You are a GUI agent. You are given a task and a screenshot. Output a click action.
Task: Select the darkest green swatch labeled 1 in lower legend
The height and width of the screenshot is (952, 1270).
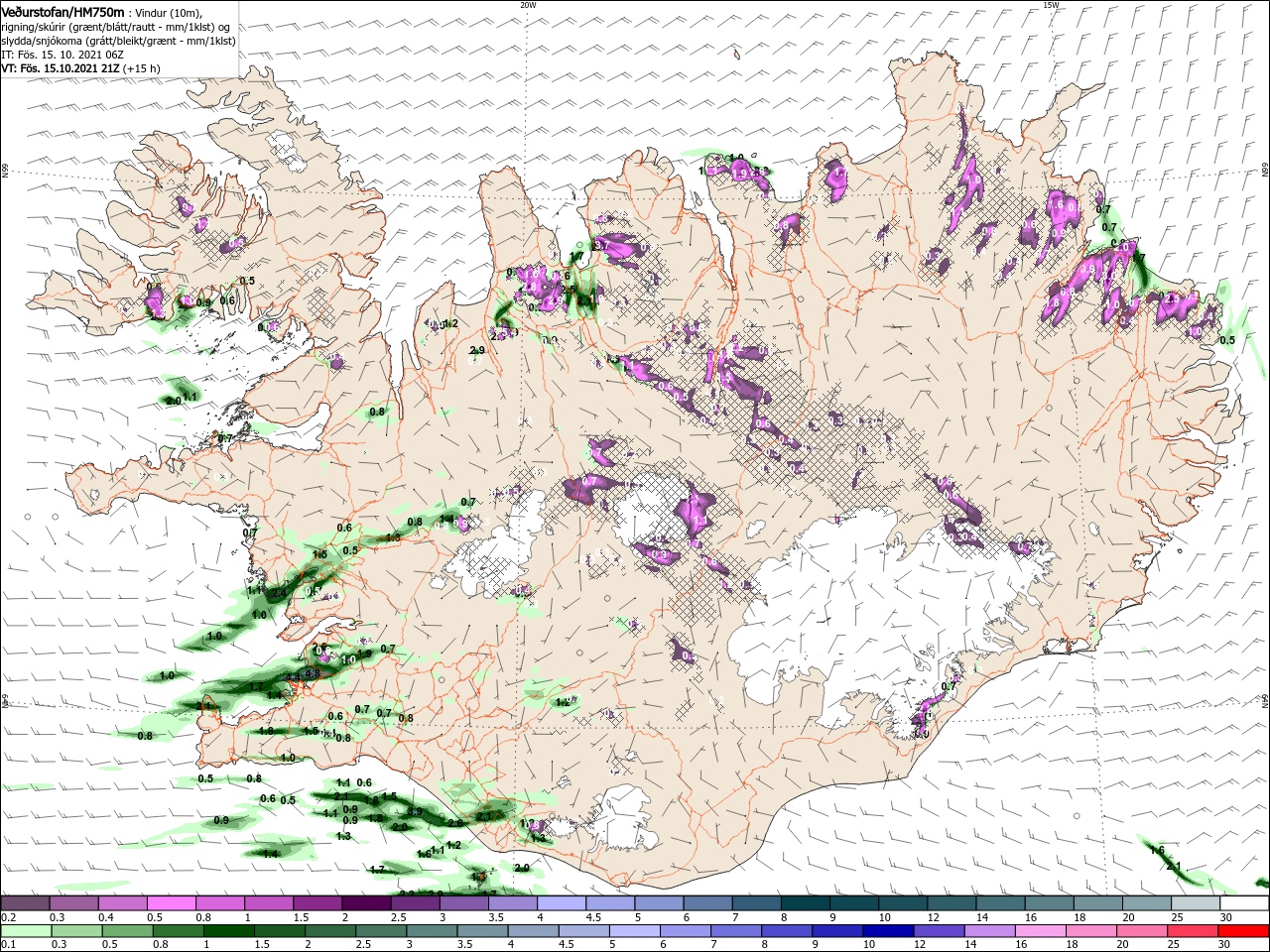228,930
